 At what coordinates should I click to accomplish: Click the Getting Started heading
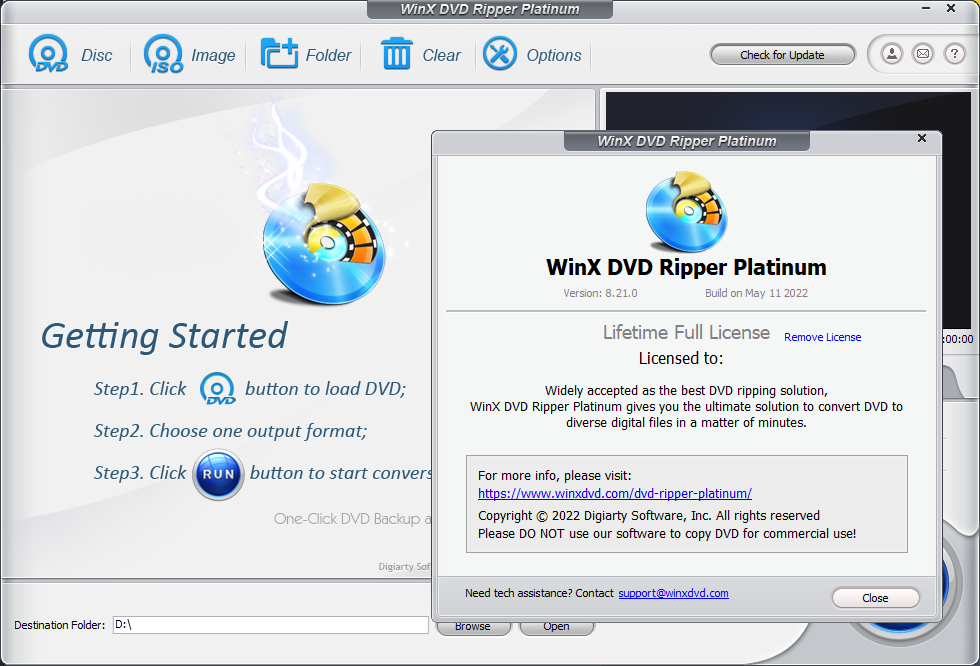click(x=164, y=336)
